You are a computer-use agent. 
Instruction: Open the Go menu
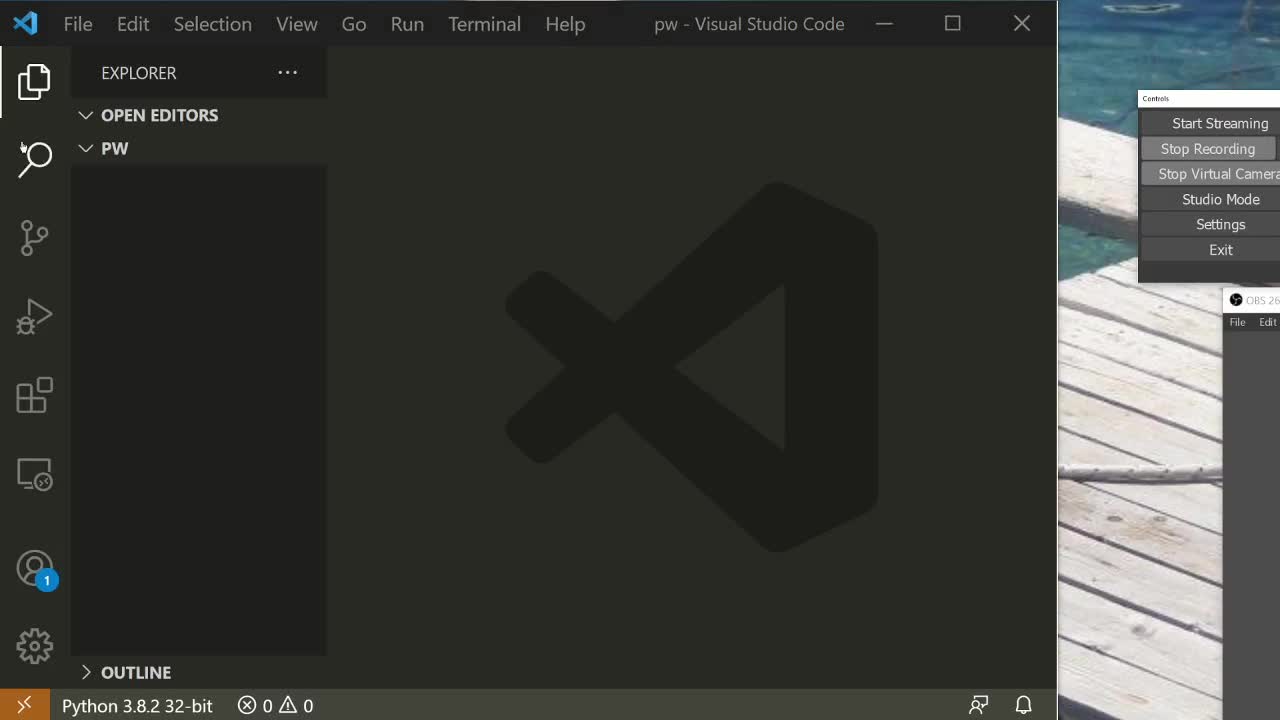(353, 24)
